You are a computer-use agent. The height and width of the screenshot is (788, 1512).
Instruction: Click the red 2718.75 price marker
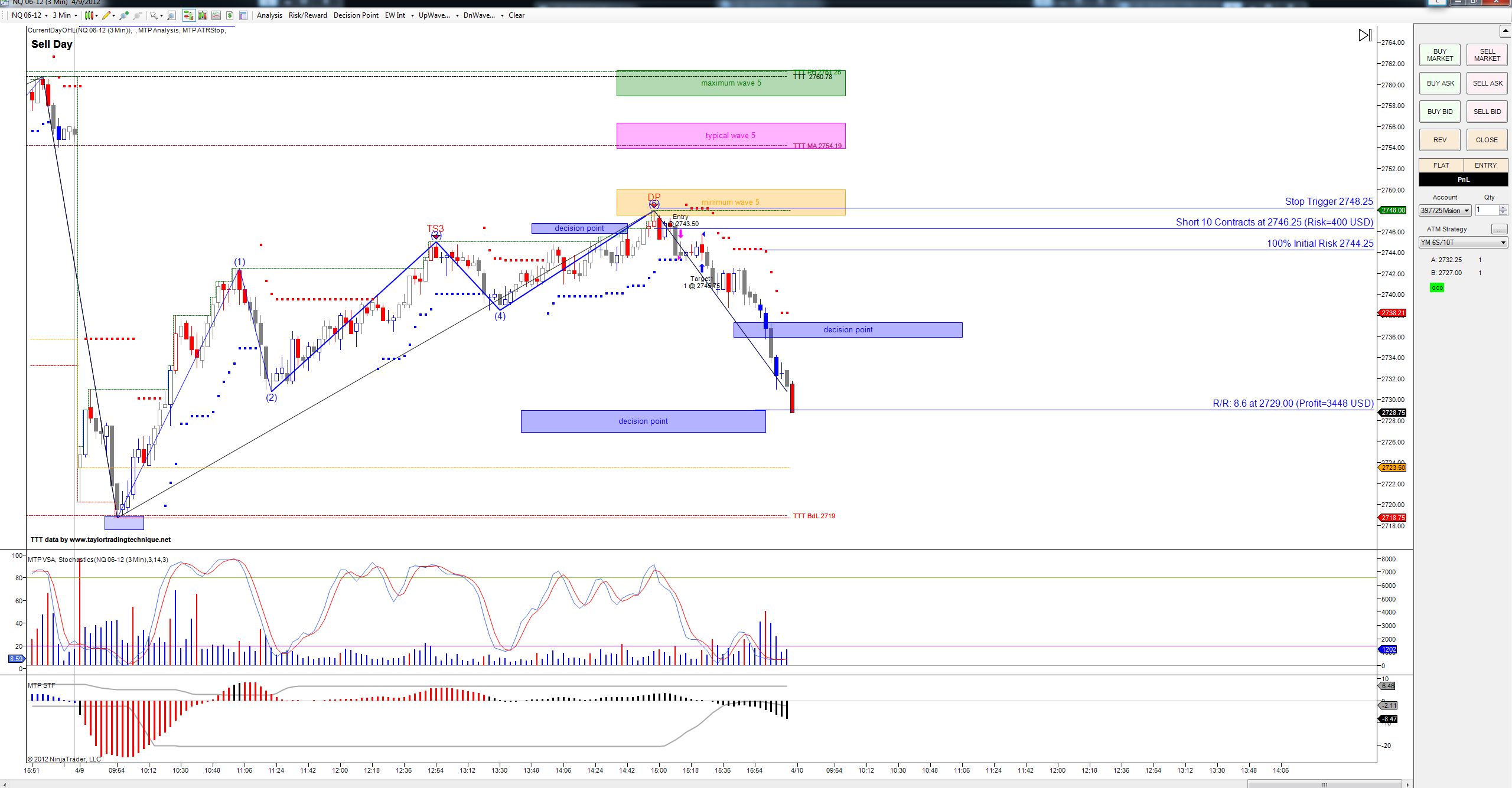pyautogui.click(x=1392, y=518)
